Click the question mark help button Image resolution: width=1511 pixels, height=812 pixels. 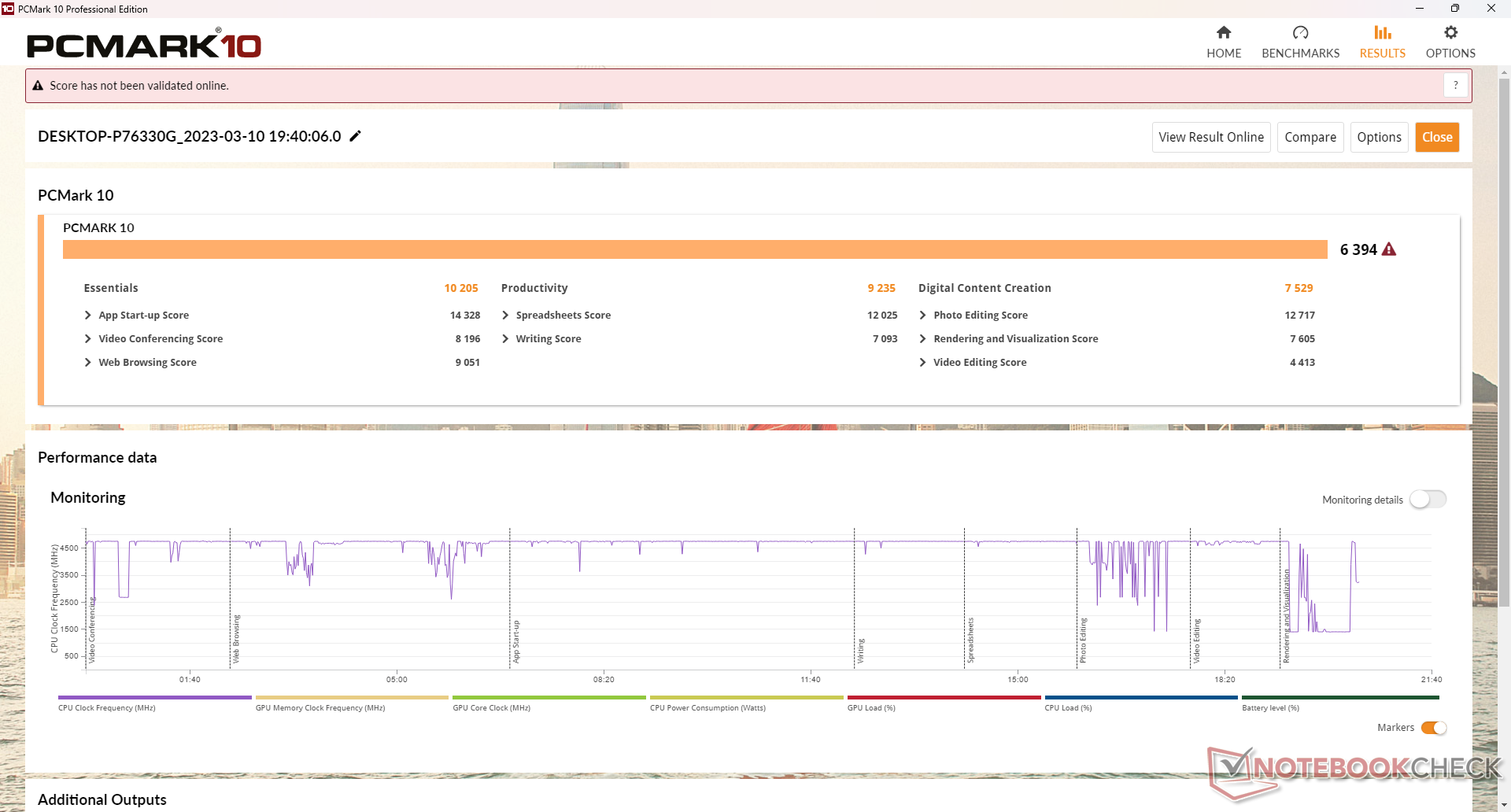point(1455,85)
